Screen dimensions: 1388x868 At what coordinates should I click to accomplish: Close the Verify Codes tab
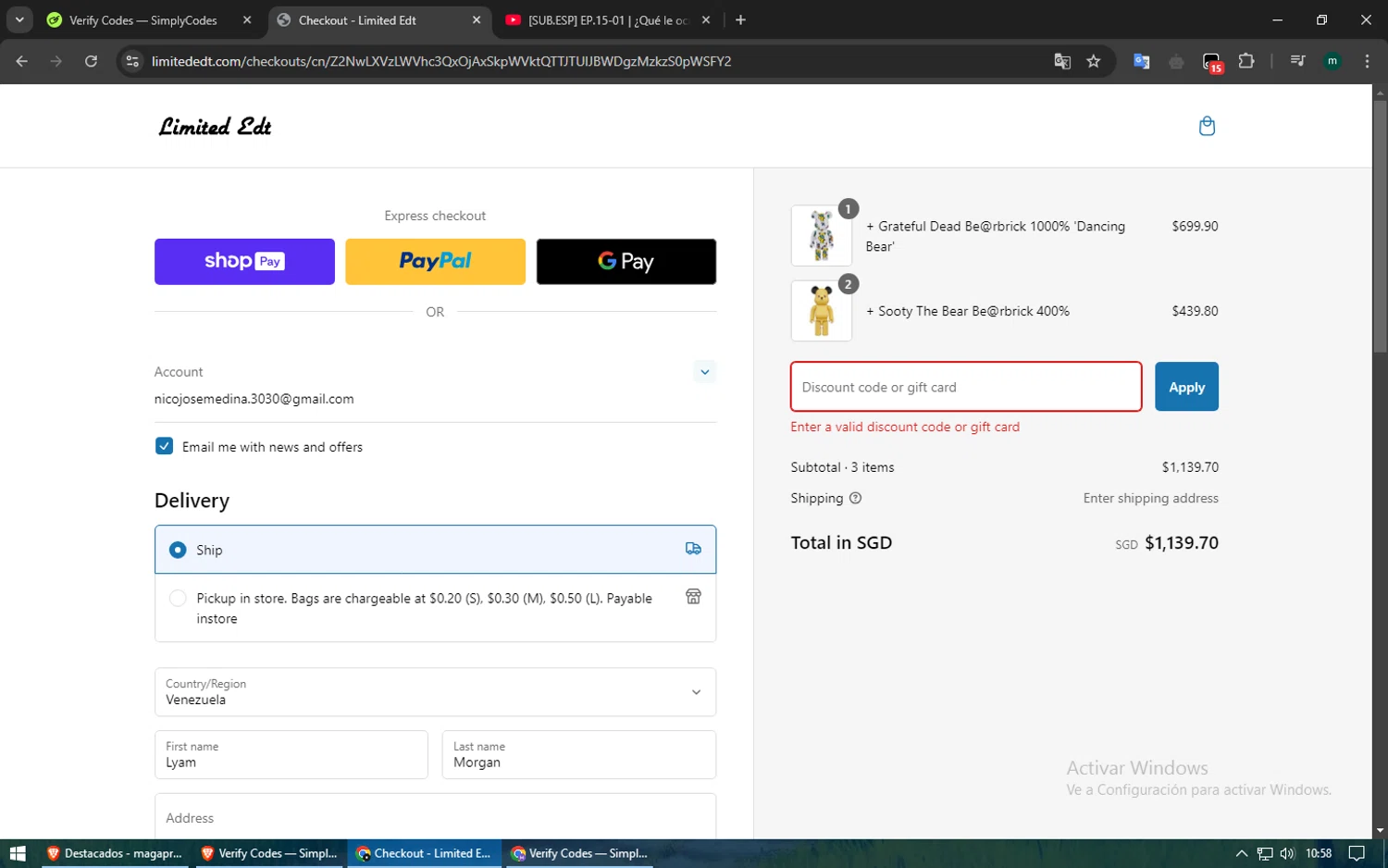tap(247, 20)
